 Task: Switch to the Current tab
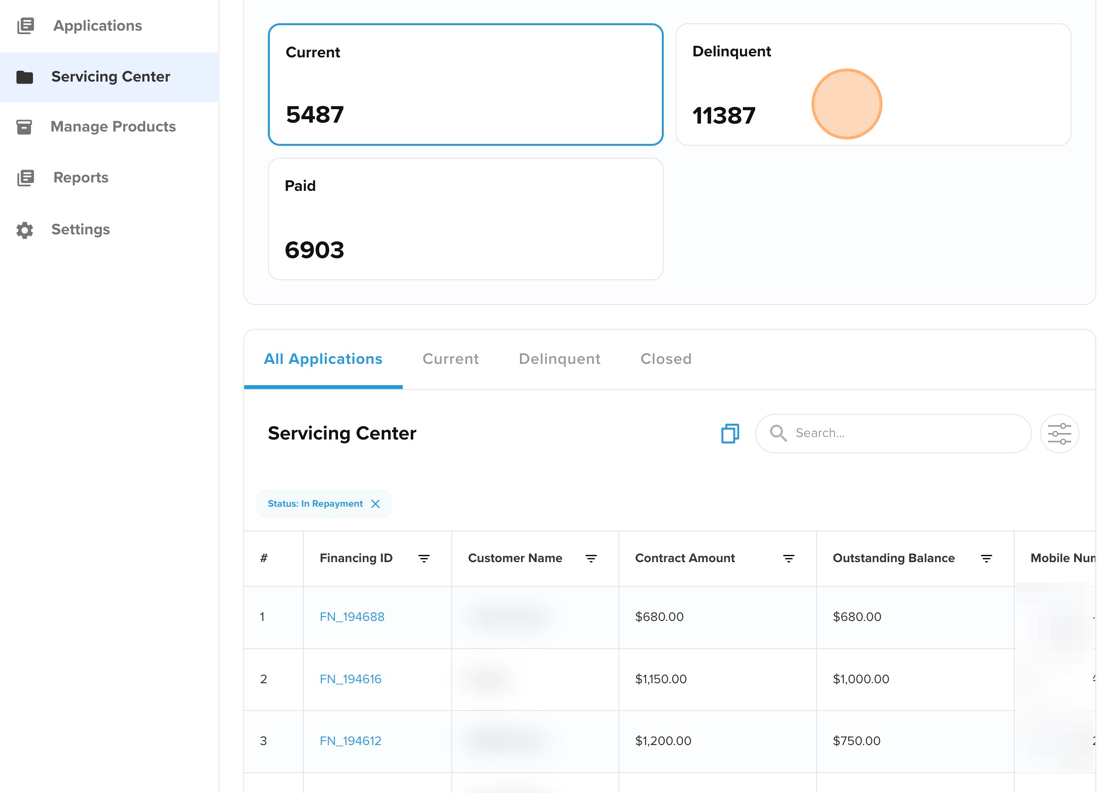click(x=451, y=359)
